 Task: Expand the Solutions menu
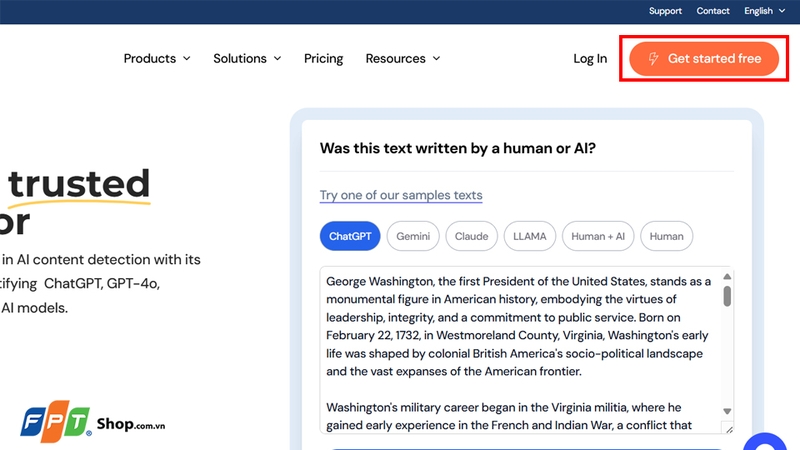[247, 59]
